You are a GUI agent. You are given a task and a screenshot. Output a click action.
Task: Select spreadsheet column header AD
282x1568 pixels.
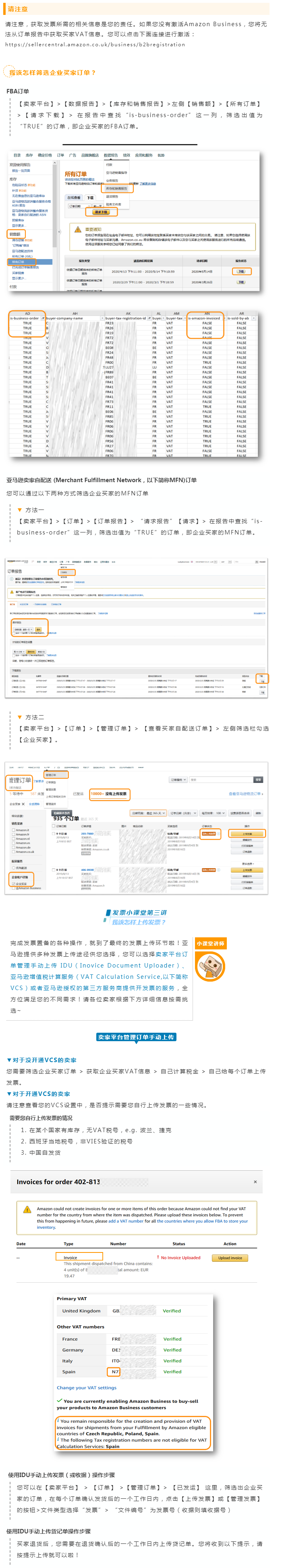tap(27, 314)
